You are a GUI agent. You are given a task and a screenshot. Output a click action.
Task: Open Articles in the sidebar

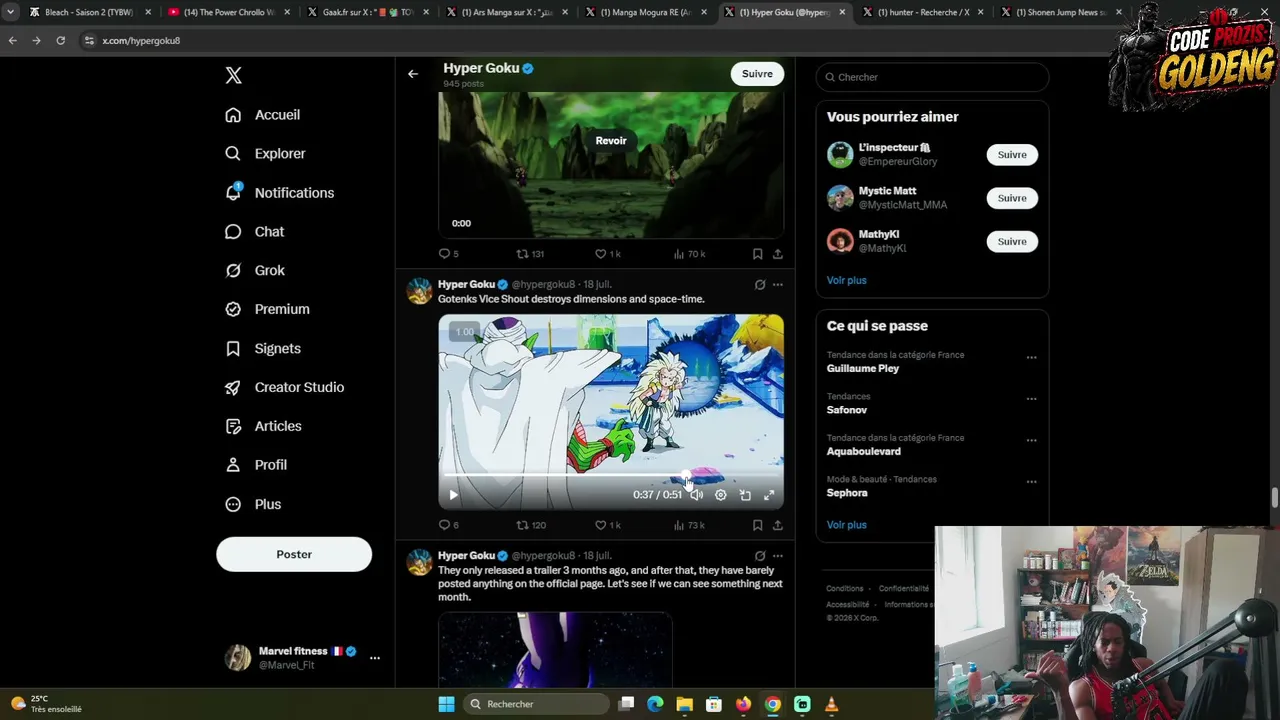tap(262, 427)
